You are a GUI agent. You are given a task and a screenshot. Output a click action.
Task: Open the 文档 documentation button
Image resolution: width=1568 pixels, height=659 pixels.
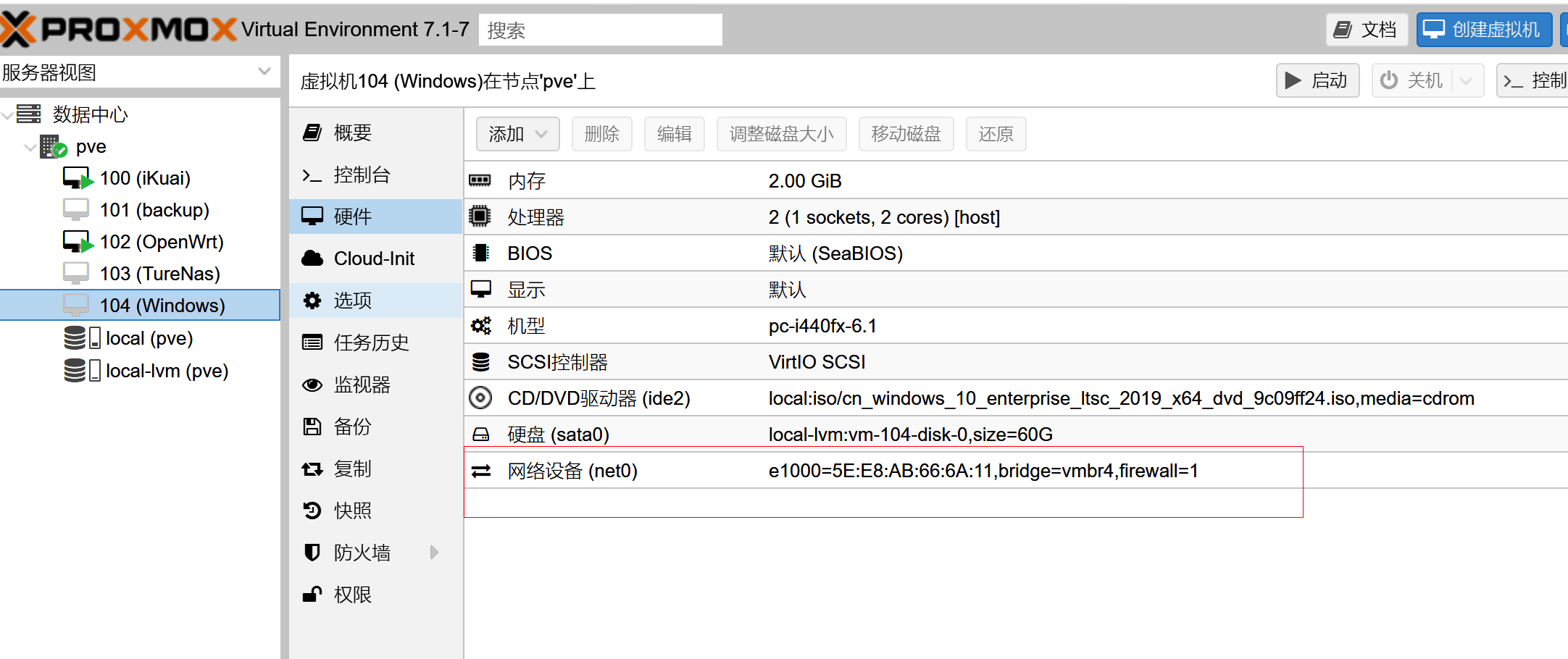(1367, 30)
